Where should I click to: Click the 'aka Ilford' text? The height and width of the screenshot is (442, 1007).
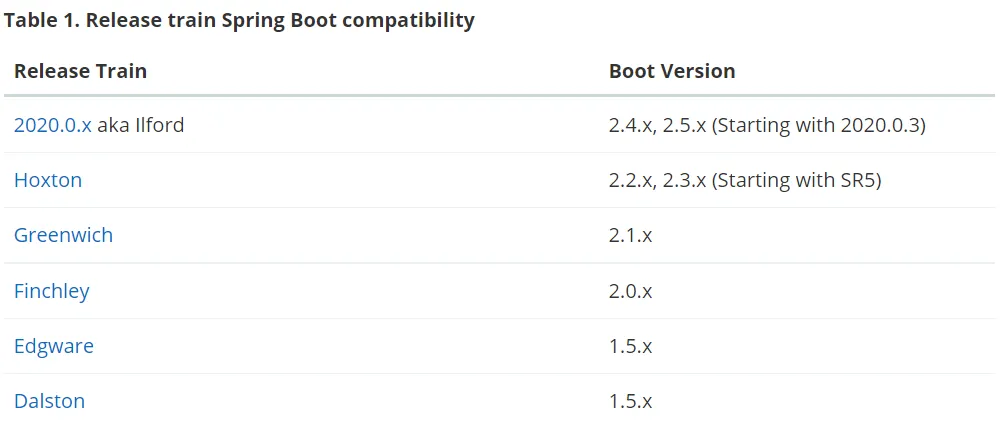141,126
